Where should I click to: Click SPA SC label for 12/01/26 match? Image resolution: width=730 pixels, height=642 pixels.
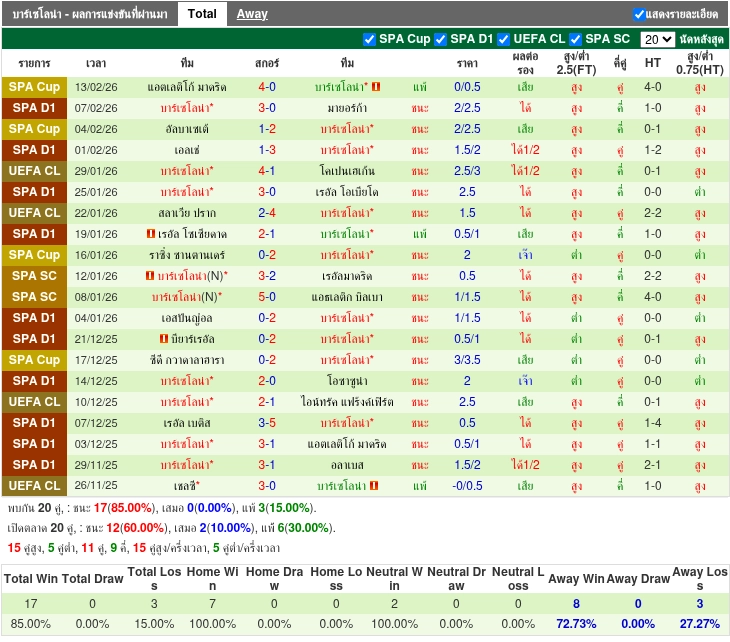[x=34, y=276]
